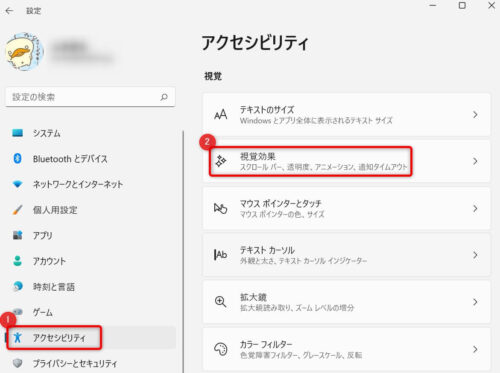The height and width of the screenshot is (373, 500).
Task: Expand テキストのサイズ chevron
Action: (x=475, y=115)
